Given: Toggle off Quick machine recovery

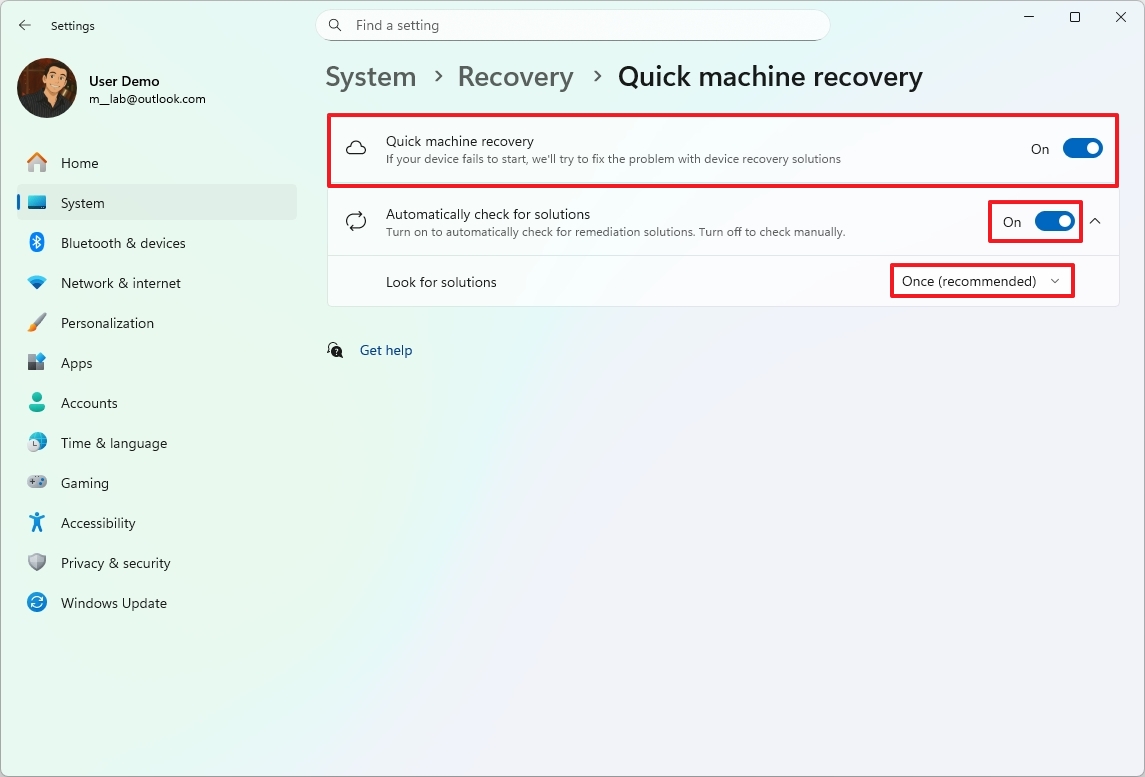Looking at the screenshot, I should [1081, 147].
